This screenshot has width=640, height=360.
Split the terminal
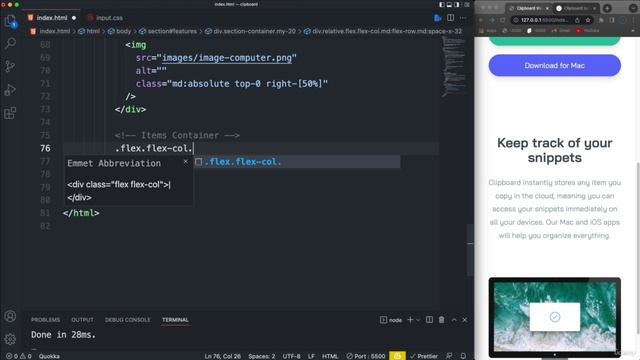(429, 320)
